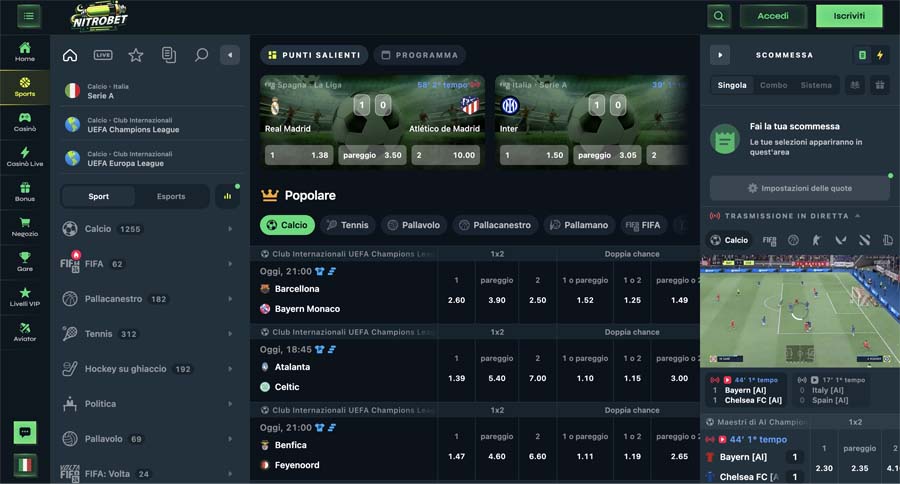Toggle betslip mode green icon in Scommessa

pyautogui.click(x=862, y=55)
